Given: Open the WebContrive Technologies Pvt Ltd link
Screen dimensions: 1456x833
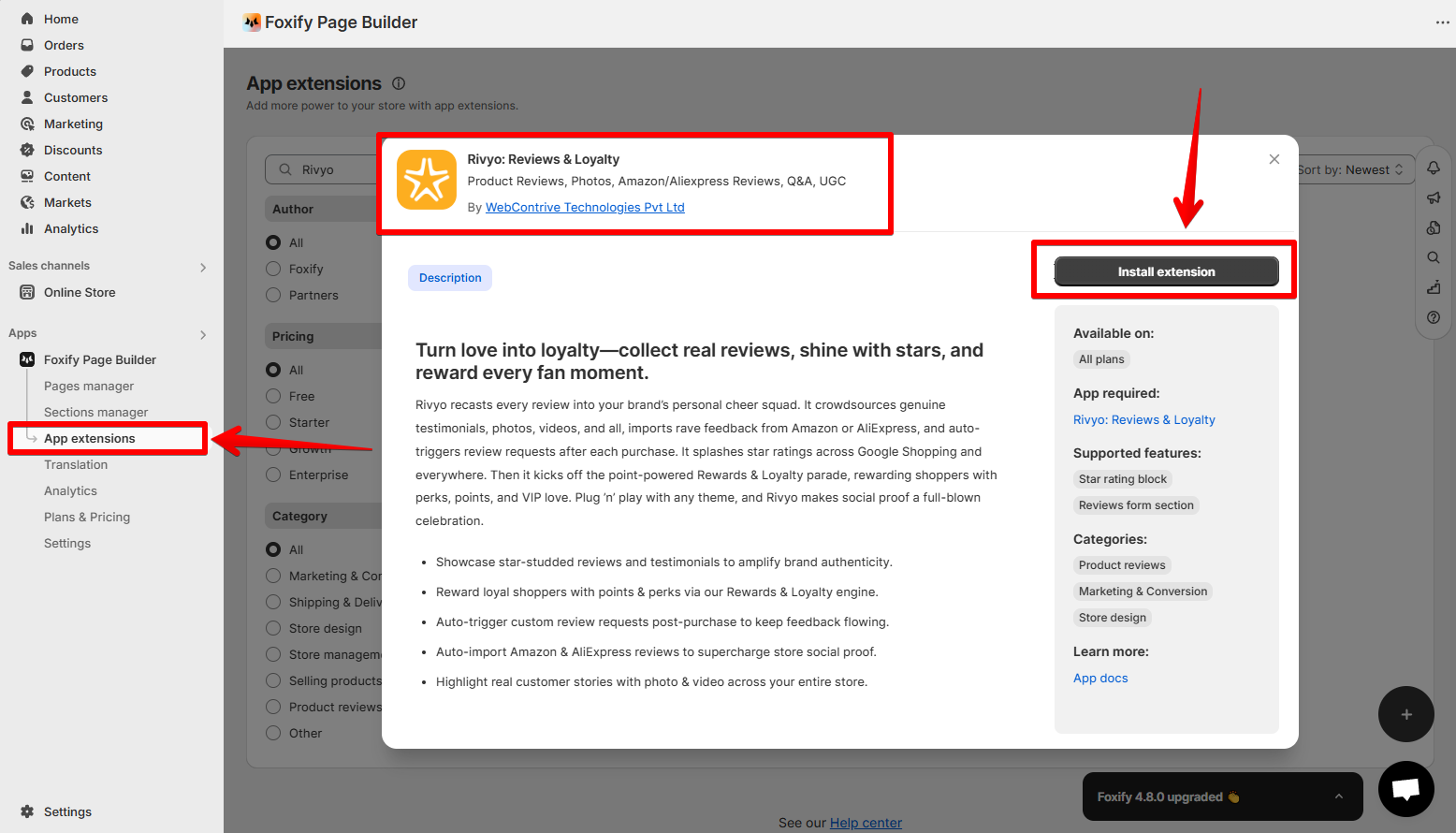Looking at the screenshot, I should pyautogui.click(x=585, y=207).
